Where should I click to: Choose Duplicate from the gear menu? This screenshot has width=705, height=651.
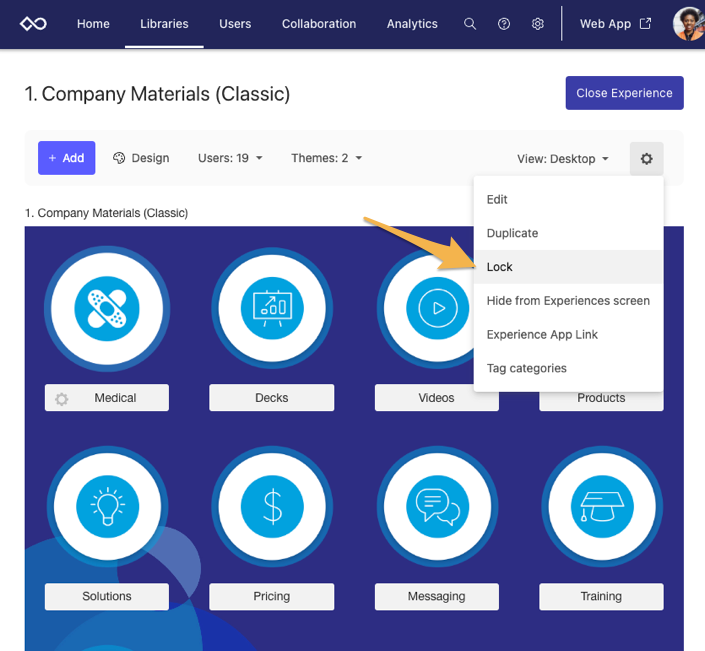click(568, 233)
